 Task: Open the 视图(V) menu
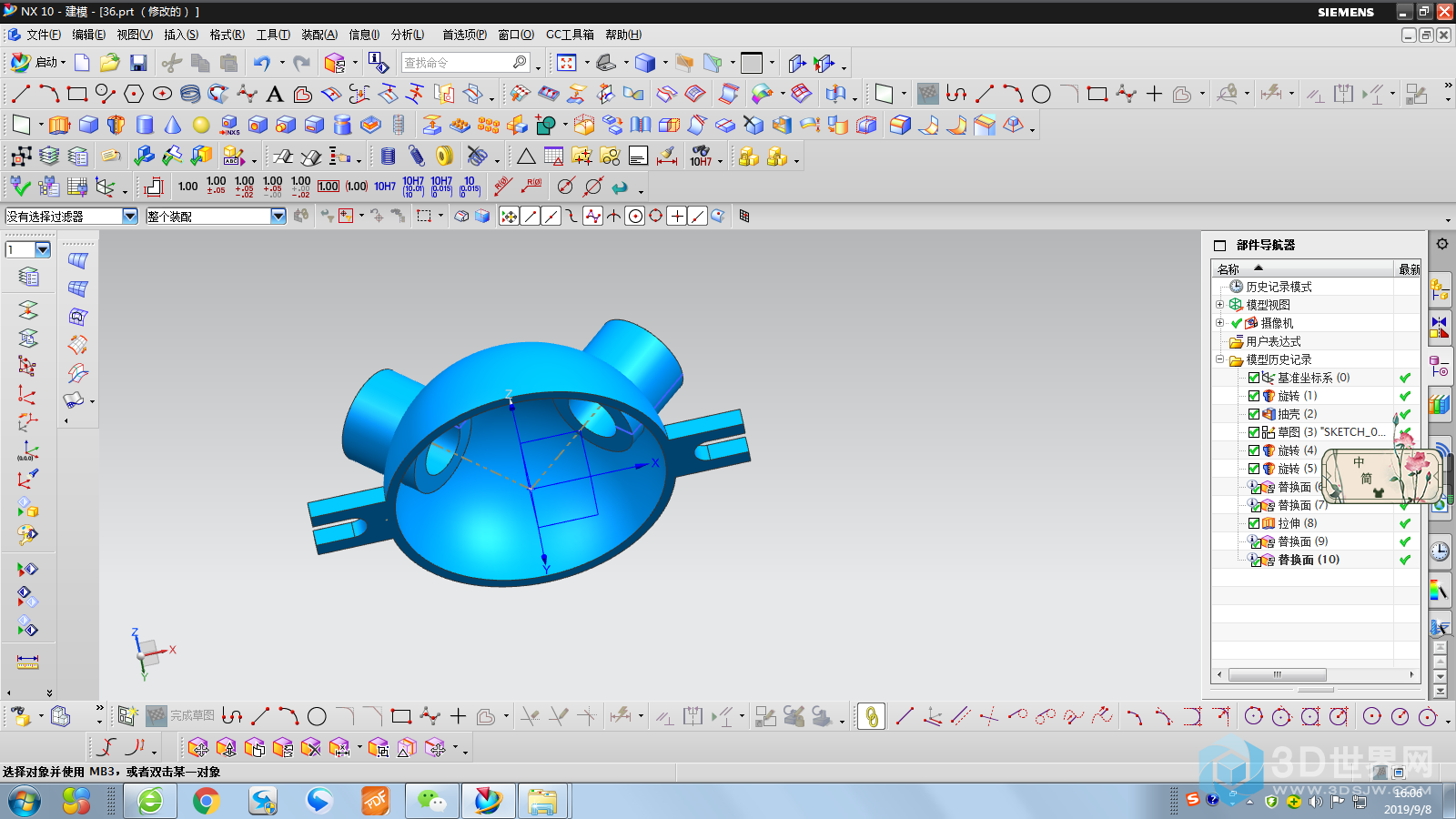pyautogui.click(x=135, y=35)
